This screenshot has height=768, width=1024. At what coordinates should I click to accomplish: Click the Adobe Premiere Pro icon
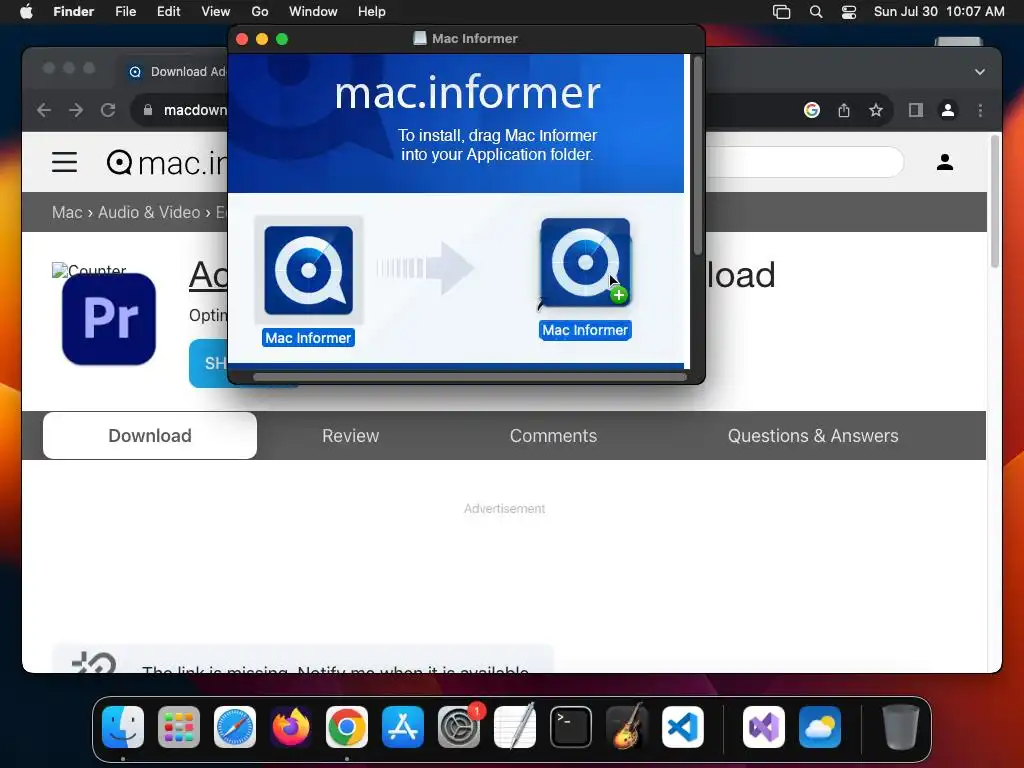pyautogui.click(x=109, y=319)
